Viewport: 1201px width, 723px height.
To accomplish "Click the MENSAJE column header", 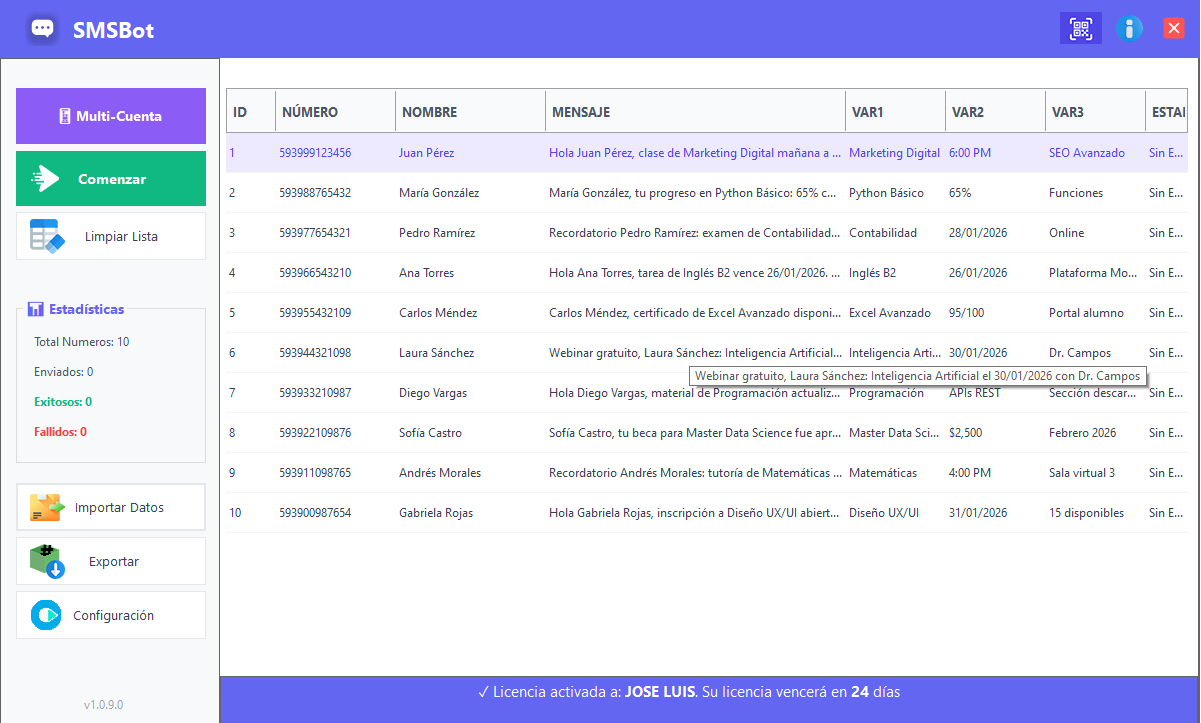I will 580,112.
